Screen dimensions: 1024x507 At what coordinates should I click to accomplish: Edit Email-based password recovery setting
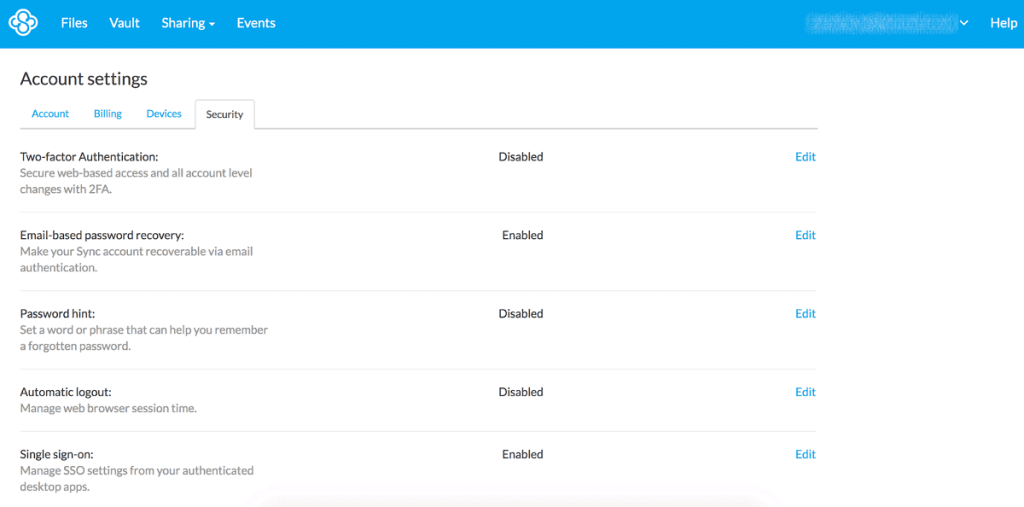pyautogui.click(x=805, y=235)
